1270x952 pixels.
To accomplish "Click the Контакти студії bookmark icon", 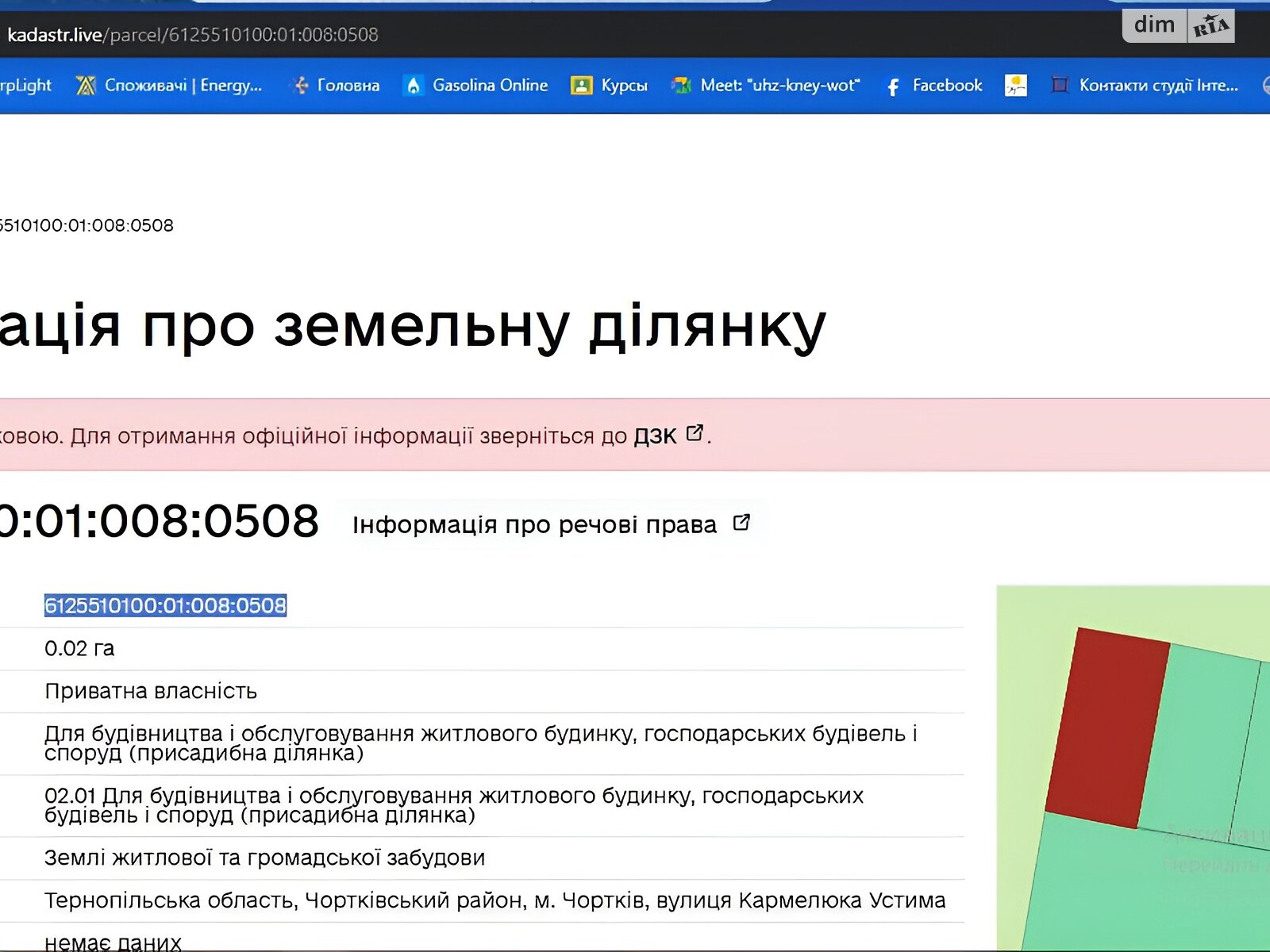I will [x=1059, y=85].
